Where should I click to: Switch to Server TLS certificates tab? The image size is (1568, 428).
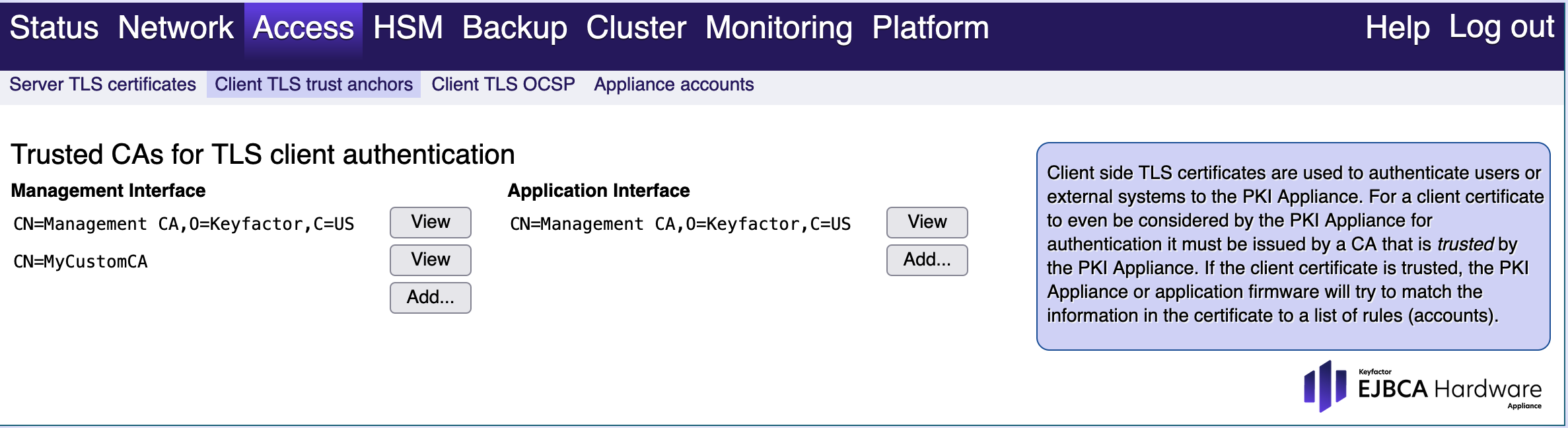pos(102,85)
